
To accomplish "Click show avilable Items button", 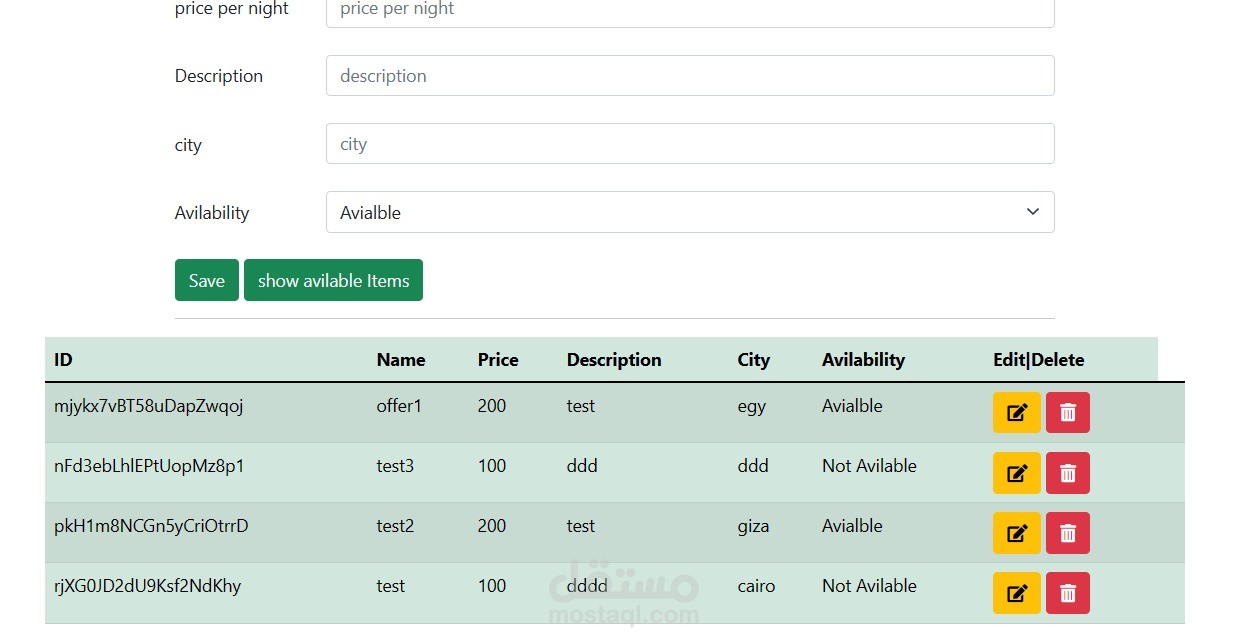I will [333, 280].
